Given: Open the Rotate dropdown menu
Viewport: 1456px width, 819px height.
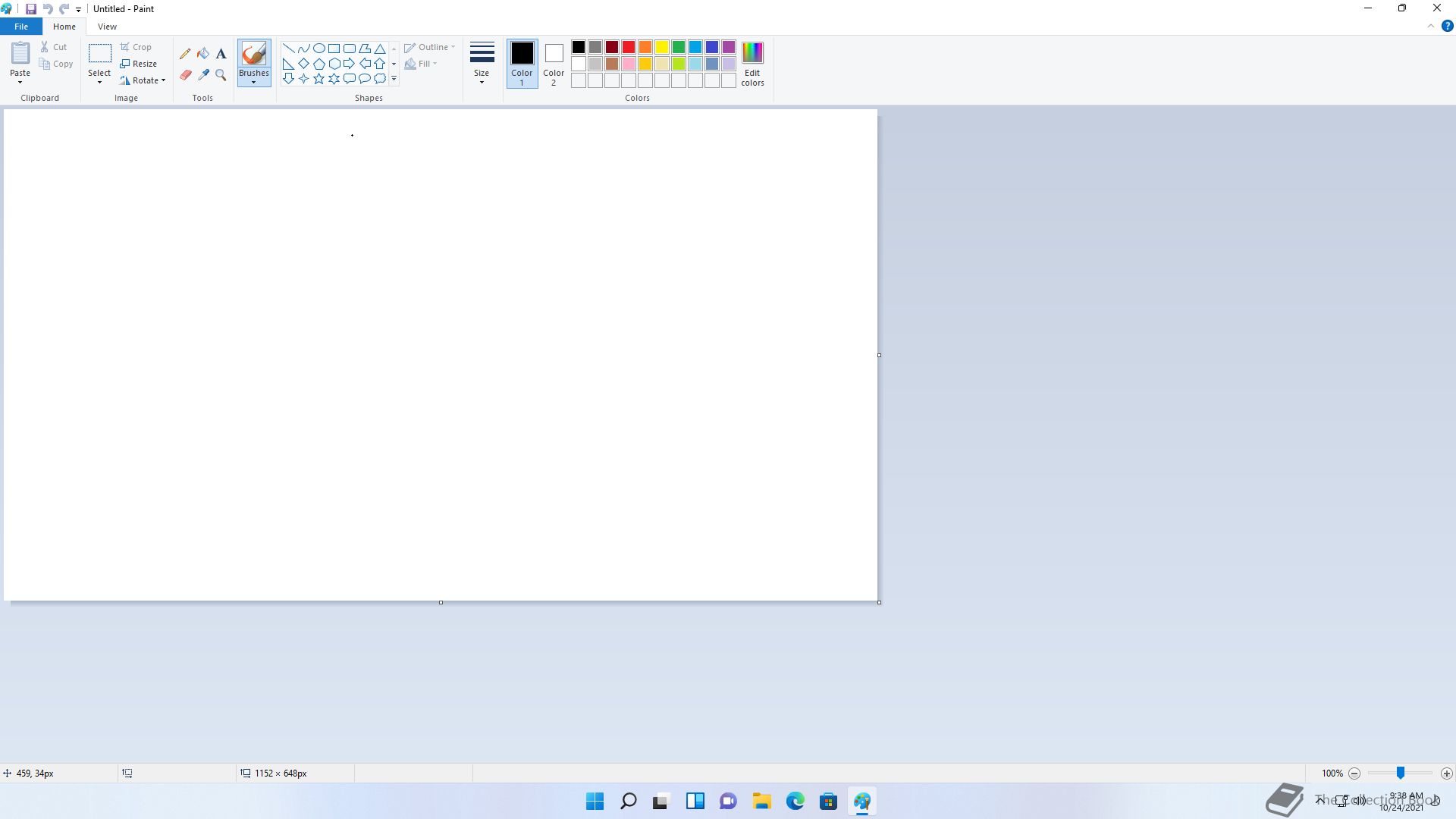Looking at the screenshot, I should click(x=144, y=80).
